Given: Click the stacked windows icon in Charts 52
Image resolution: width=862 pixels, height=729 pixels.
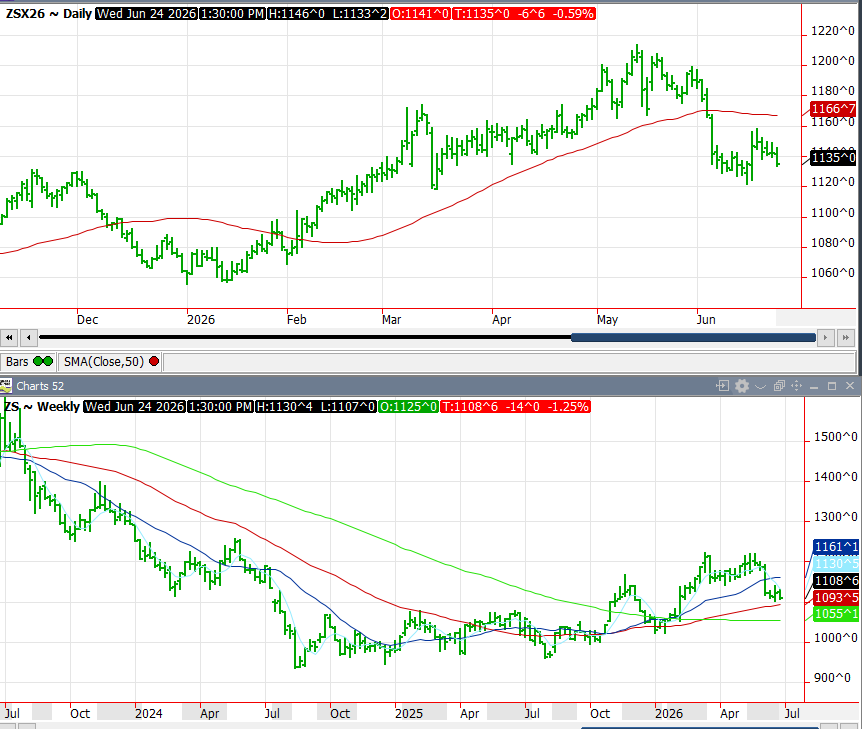Looking at the screenshot, I should (x=779, y=386).
